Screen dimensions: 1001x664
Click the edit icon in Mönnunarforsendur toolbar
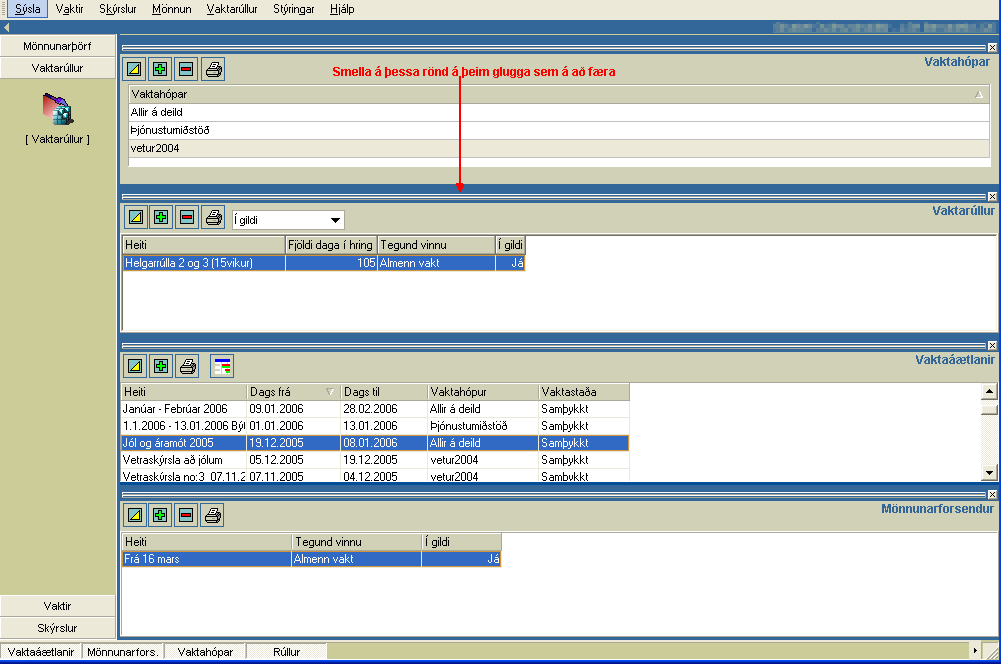[x=135, y=515]
